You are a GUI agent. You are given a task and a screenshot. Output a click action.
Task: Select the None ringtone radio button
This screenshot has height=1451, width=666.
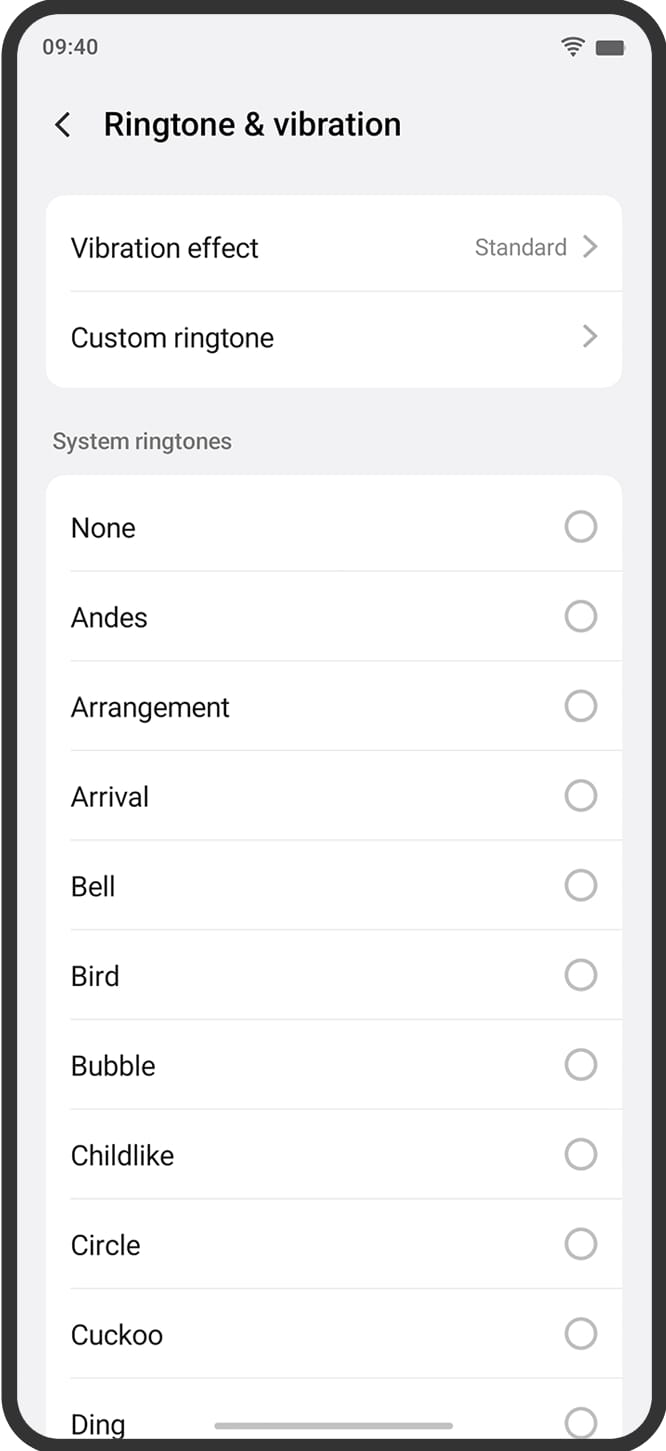pos(581,527)
